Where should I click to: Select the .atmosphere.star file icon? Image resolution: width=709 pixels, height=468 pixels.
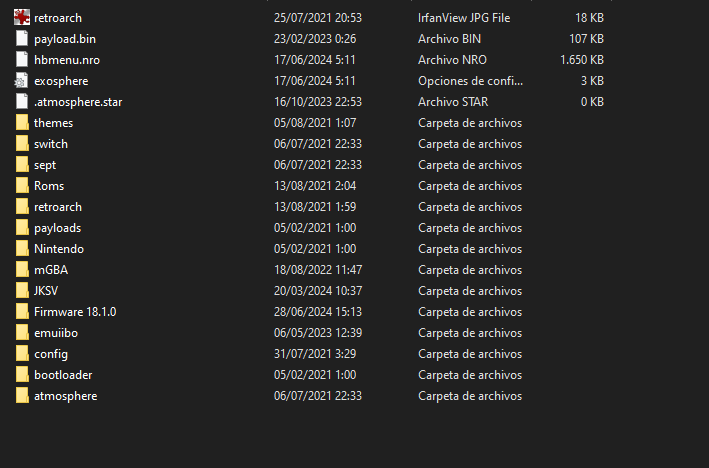[22, 101]
